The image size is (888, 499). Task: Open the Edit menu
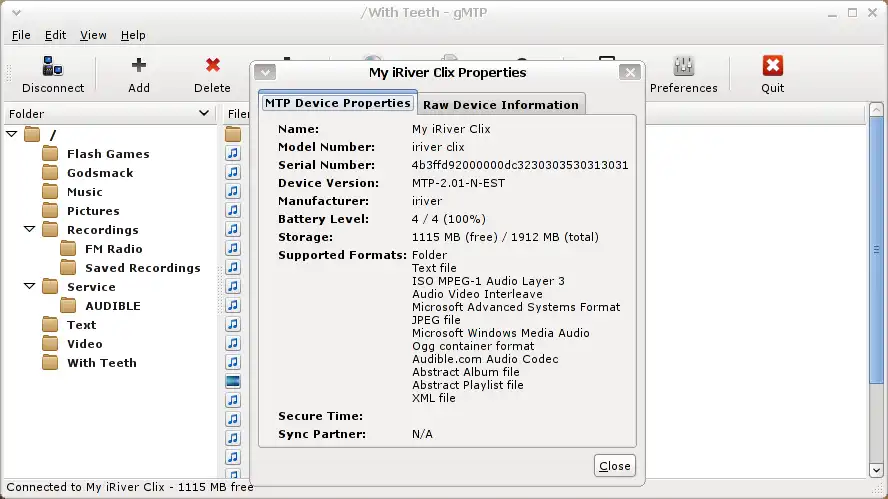(56, 35)
